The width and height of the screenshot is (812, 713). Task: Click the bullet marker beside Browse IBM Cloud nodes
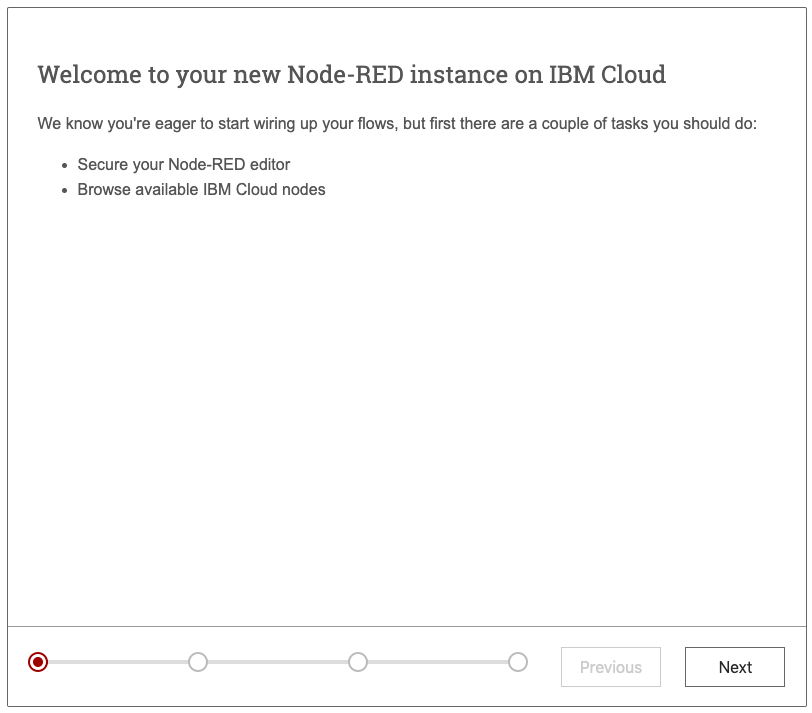[x=66, y=190]
